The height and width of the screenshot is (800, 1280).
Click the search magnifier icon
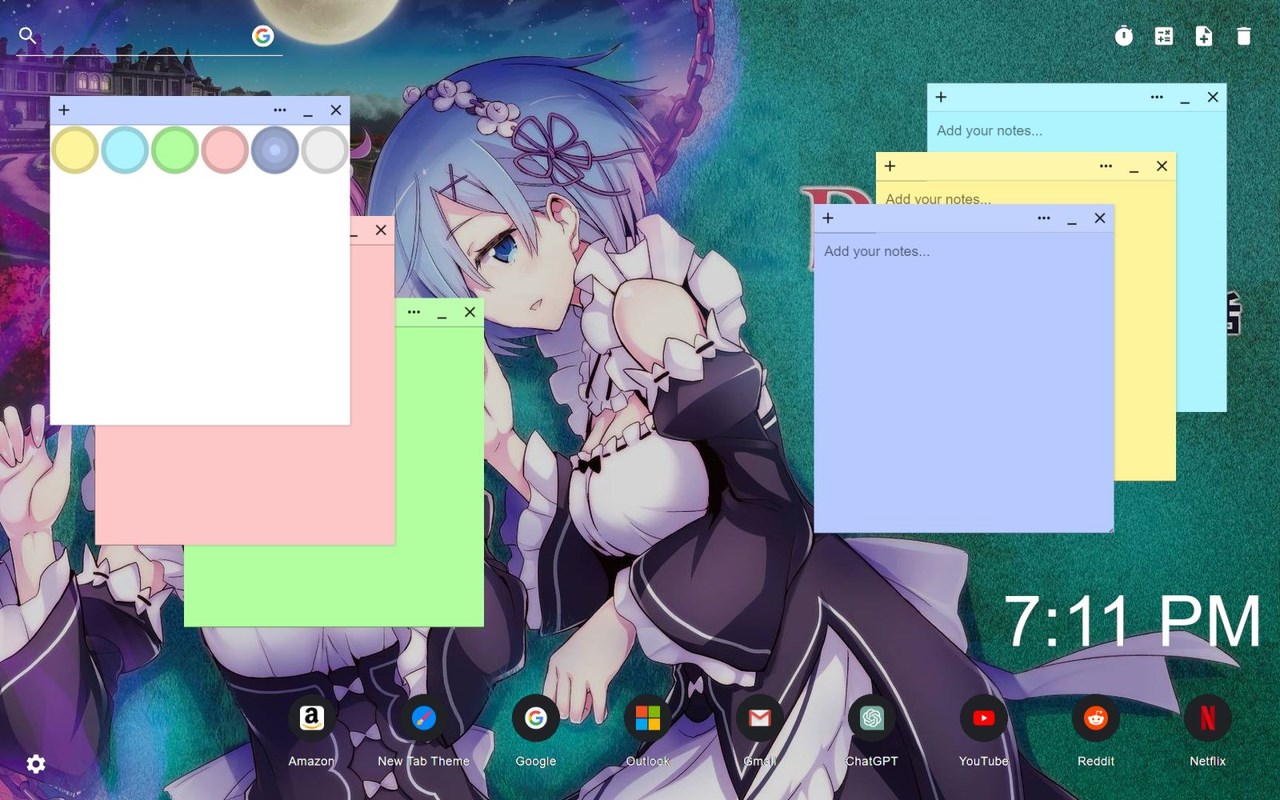[x=28, y=36]
